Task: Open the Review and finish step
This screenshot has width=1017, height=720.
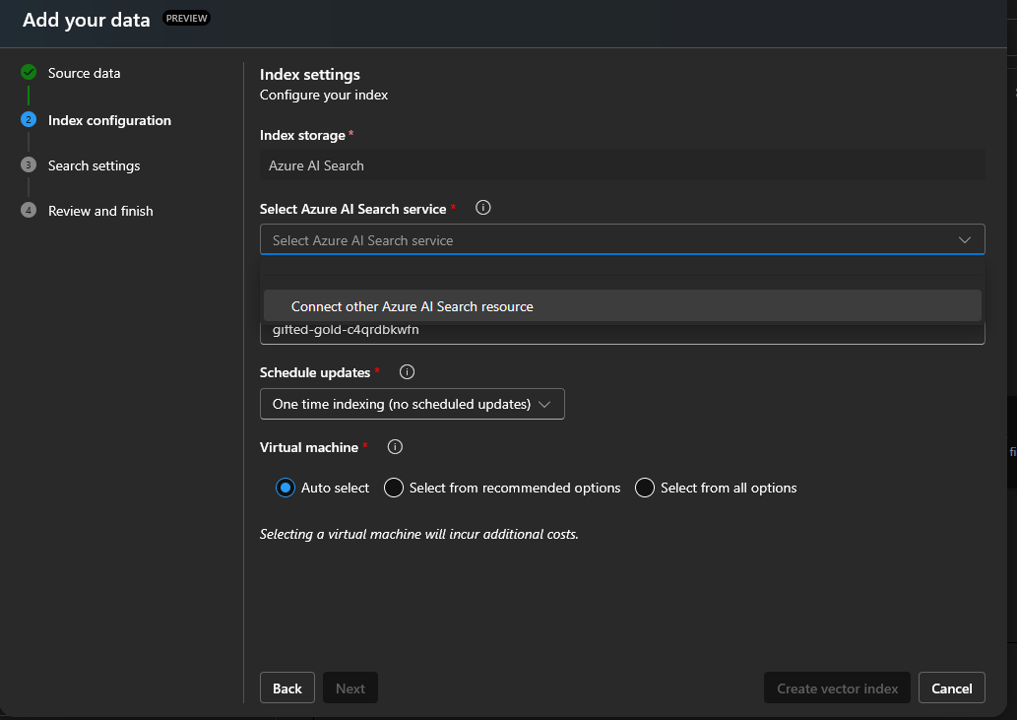Action: [x=101, y=210]
